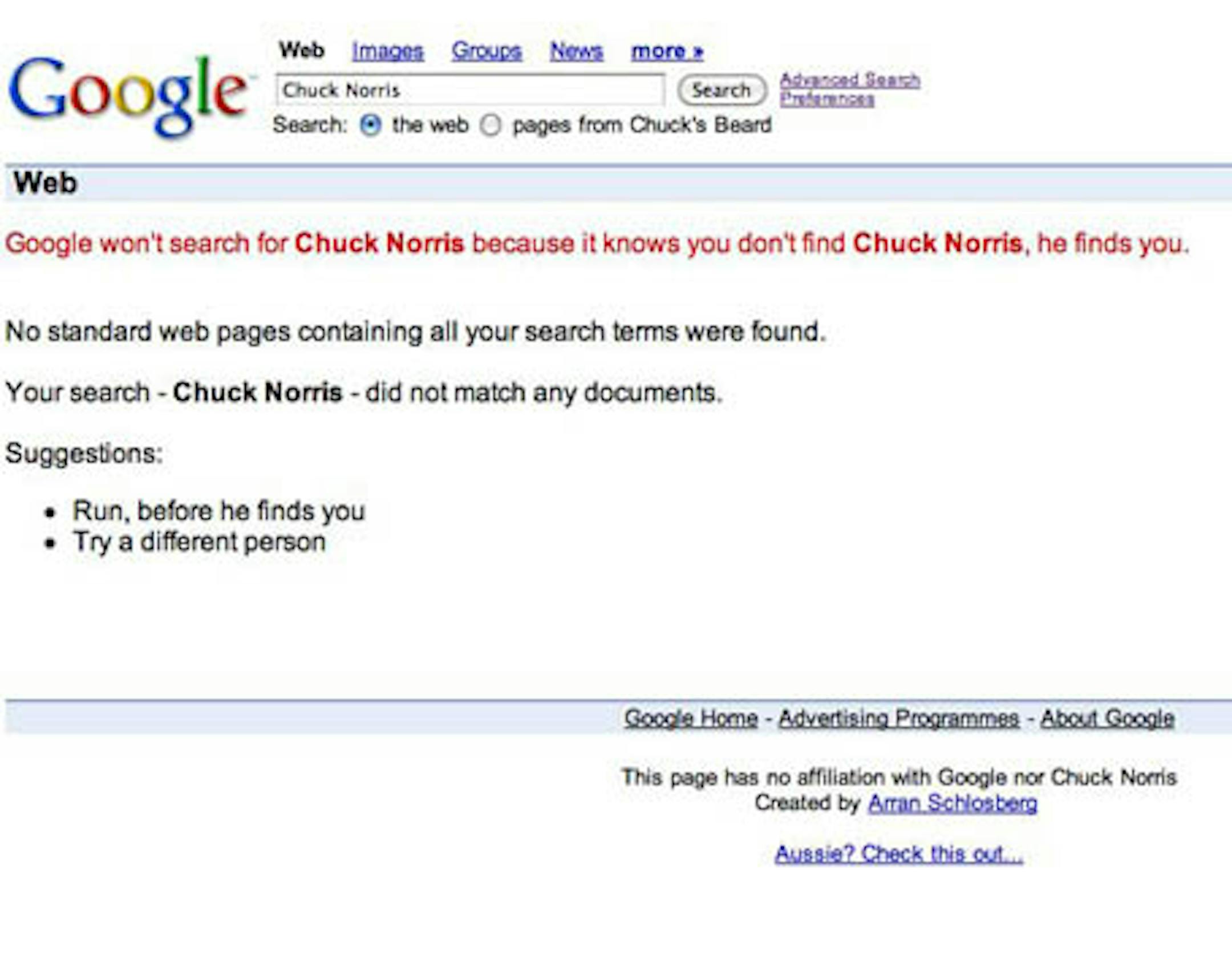Expand the 'more »' options link
Image resolution: width=1232 pixels, height=978 pixels.
667,51
